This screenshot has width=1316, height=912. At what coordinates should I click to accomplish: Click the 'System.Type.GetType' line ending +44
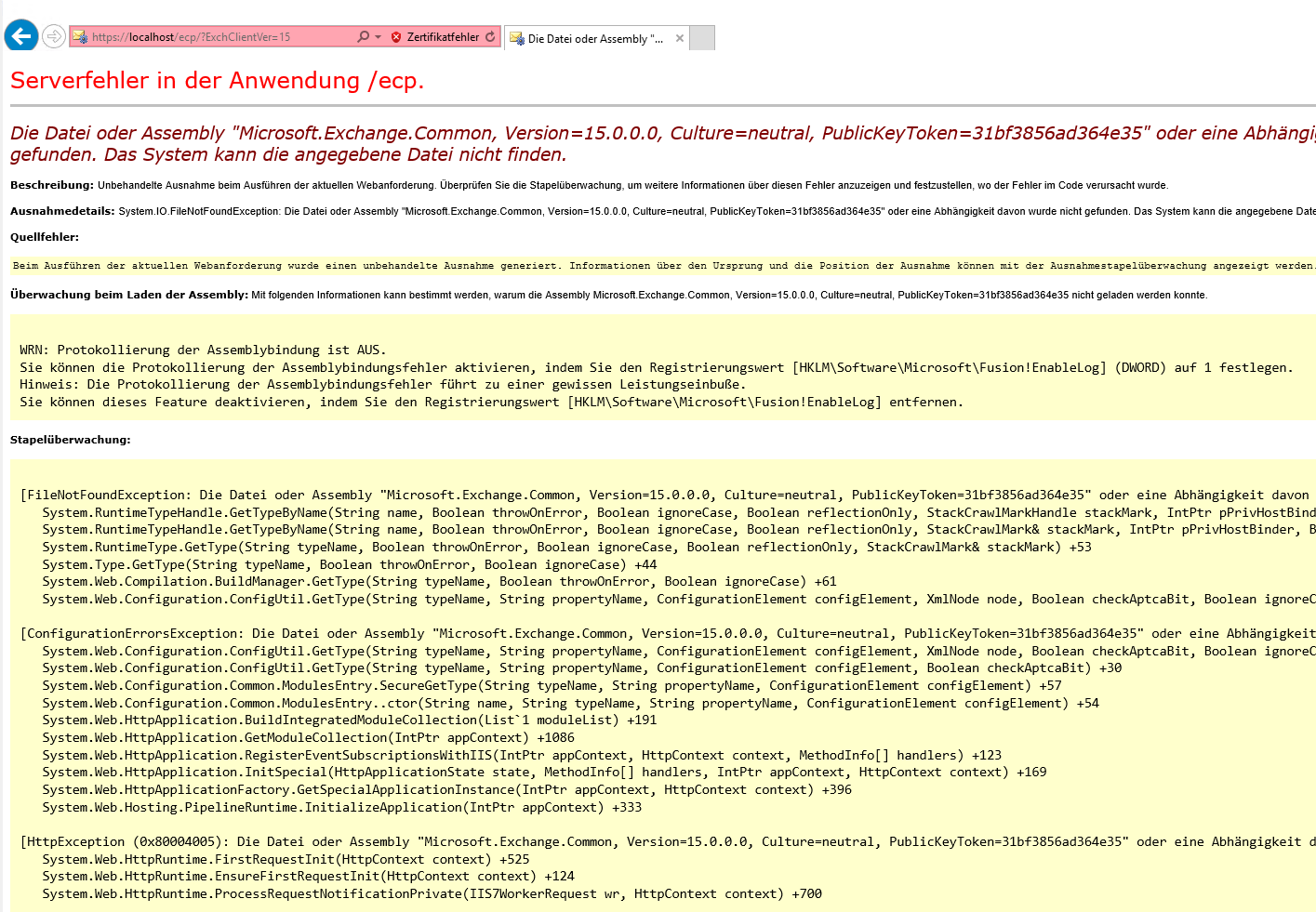(350, 564)
